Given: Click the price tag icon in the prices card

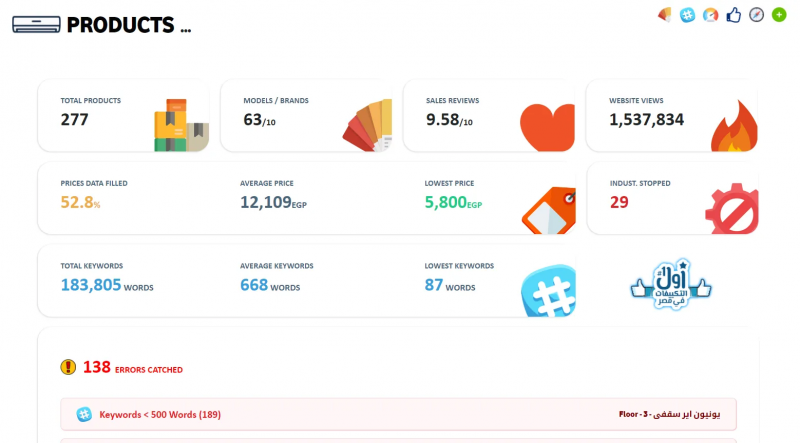Looking at the screenshot, I should click(x=548, y=209).
